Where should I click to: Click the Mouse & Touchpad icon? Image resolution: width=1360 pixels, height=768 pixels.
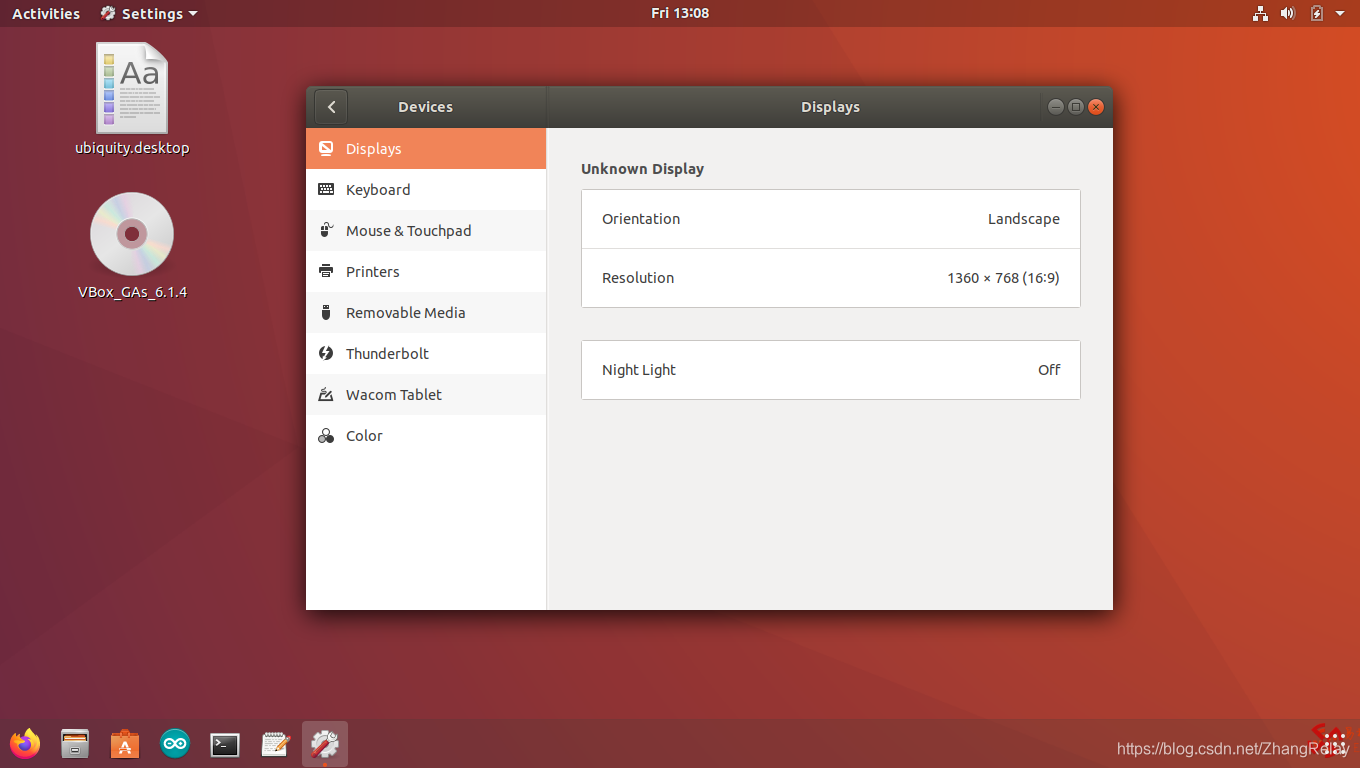pyautogui.click(x=326, y=230)
